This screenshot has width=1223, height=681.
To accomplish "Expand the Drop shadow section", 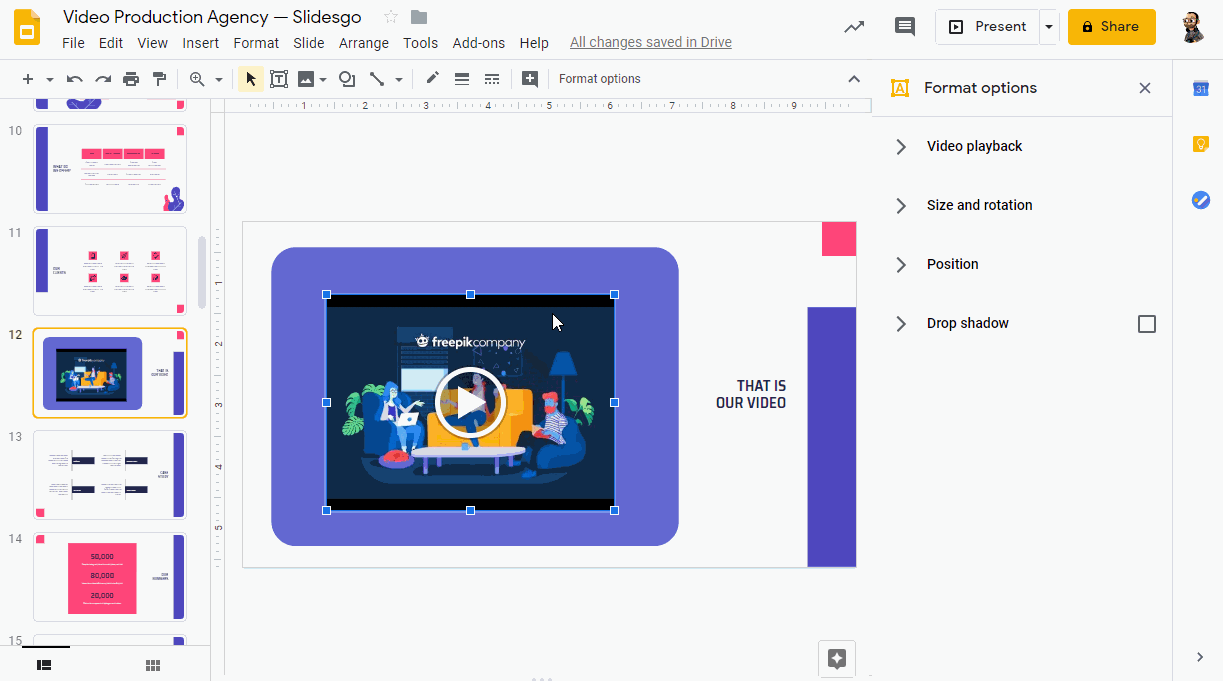I will [x=901, y=324].
